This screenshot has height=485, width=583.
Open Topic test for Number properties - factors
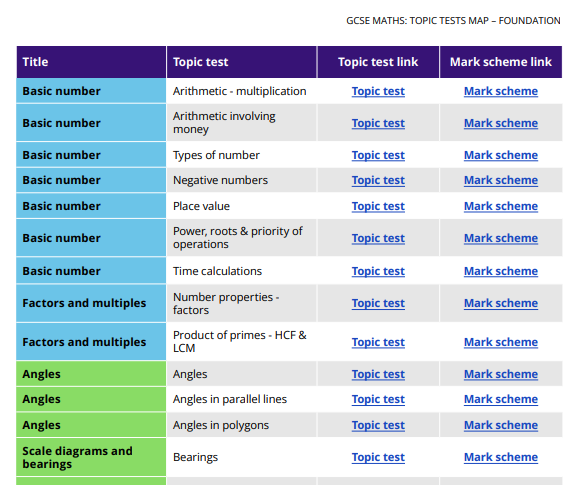click(378, 303)
